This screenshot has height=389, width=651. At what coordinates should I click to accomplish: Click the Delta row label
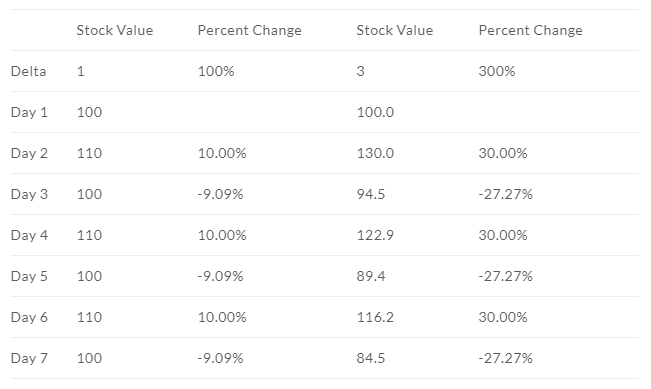[28, 71]
